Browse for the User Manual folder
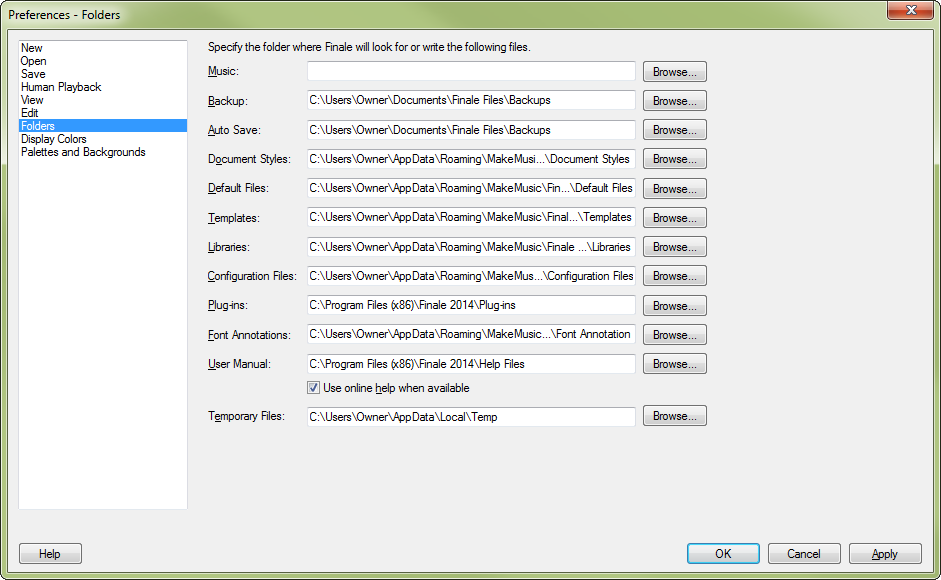941x580 pixels. pos(673,363)
